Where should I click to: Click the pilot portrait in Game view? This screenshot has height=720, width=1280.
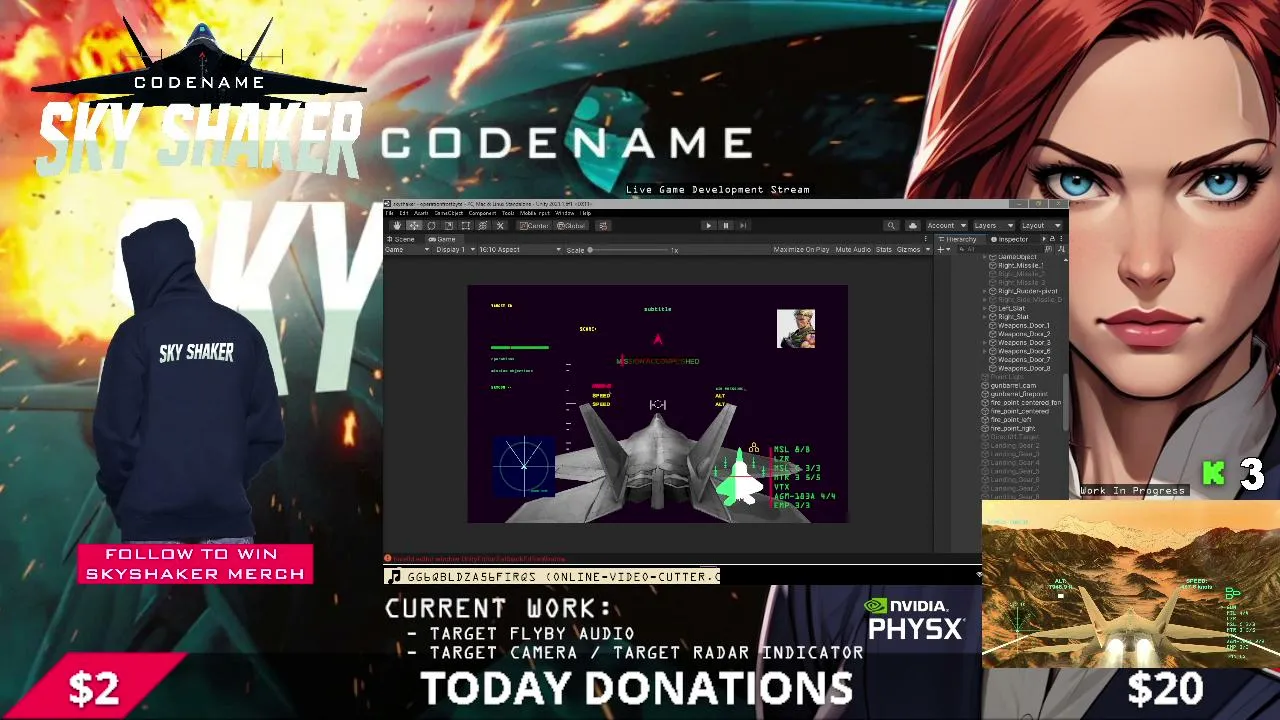click(796, 329)
